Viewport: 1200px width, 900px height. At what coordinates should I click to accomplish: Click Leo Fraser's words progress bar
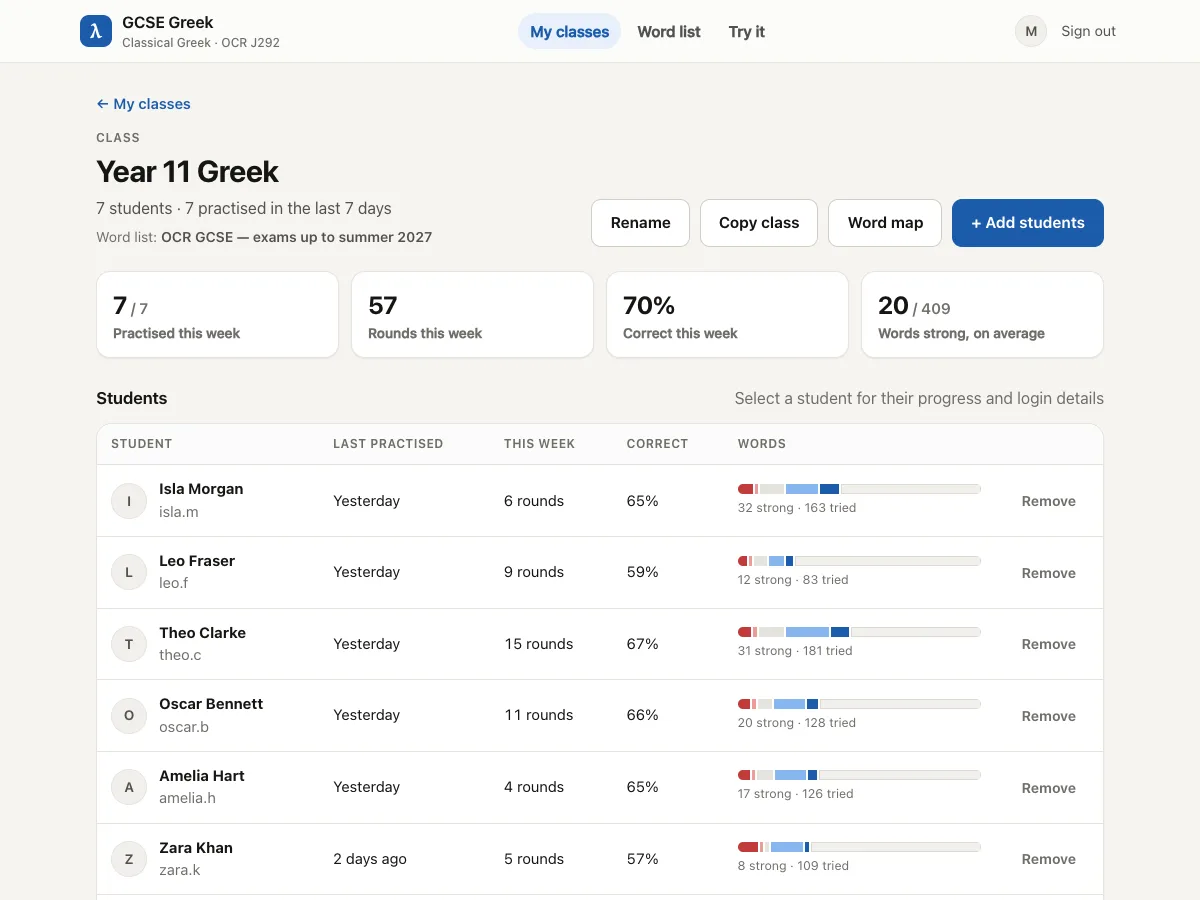859,561
